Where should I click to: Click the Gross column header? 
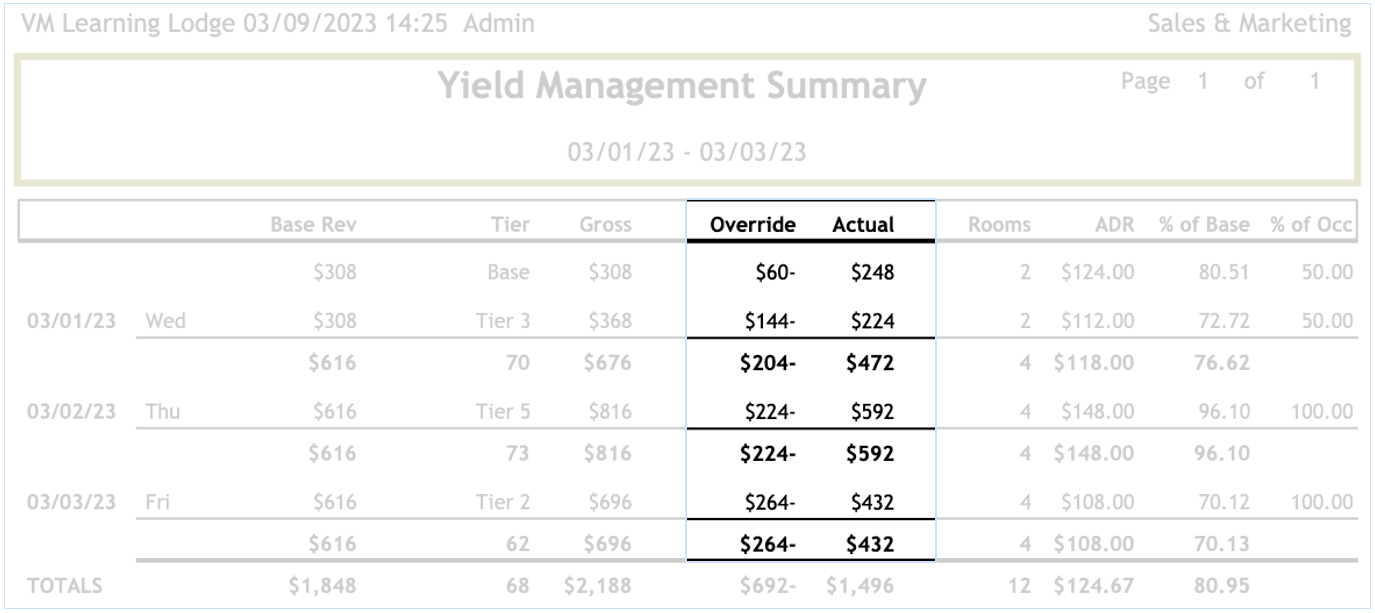(605, 225)
